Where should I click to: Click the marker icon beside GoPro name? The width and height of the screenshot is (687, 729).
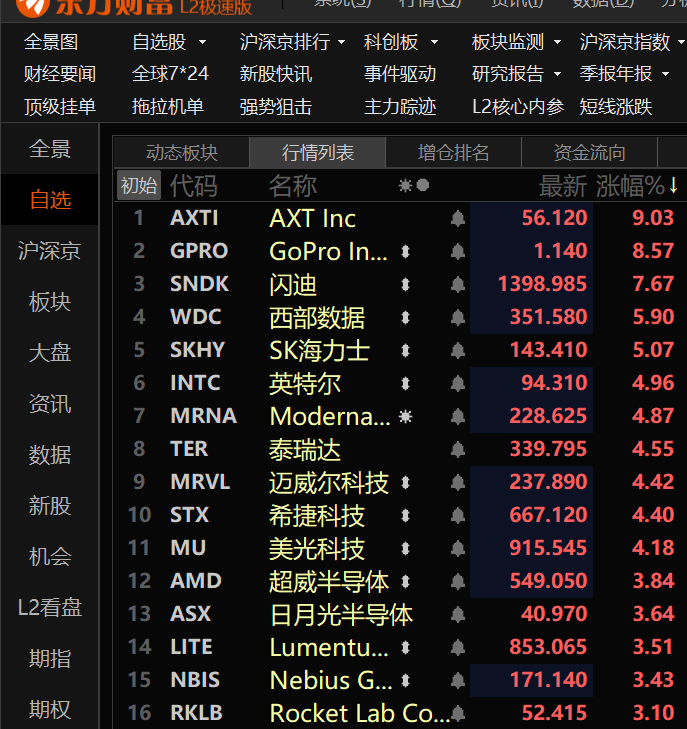click(405, 252)
